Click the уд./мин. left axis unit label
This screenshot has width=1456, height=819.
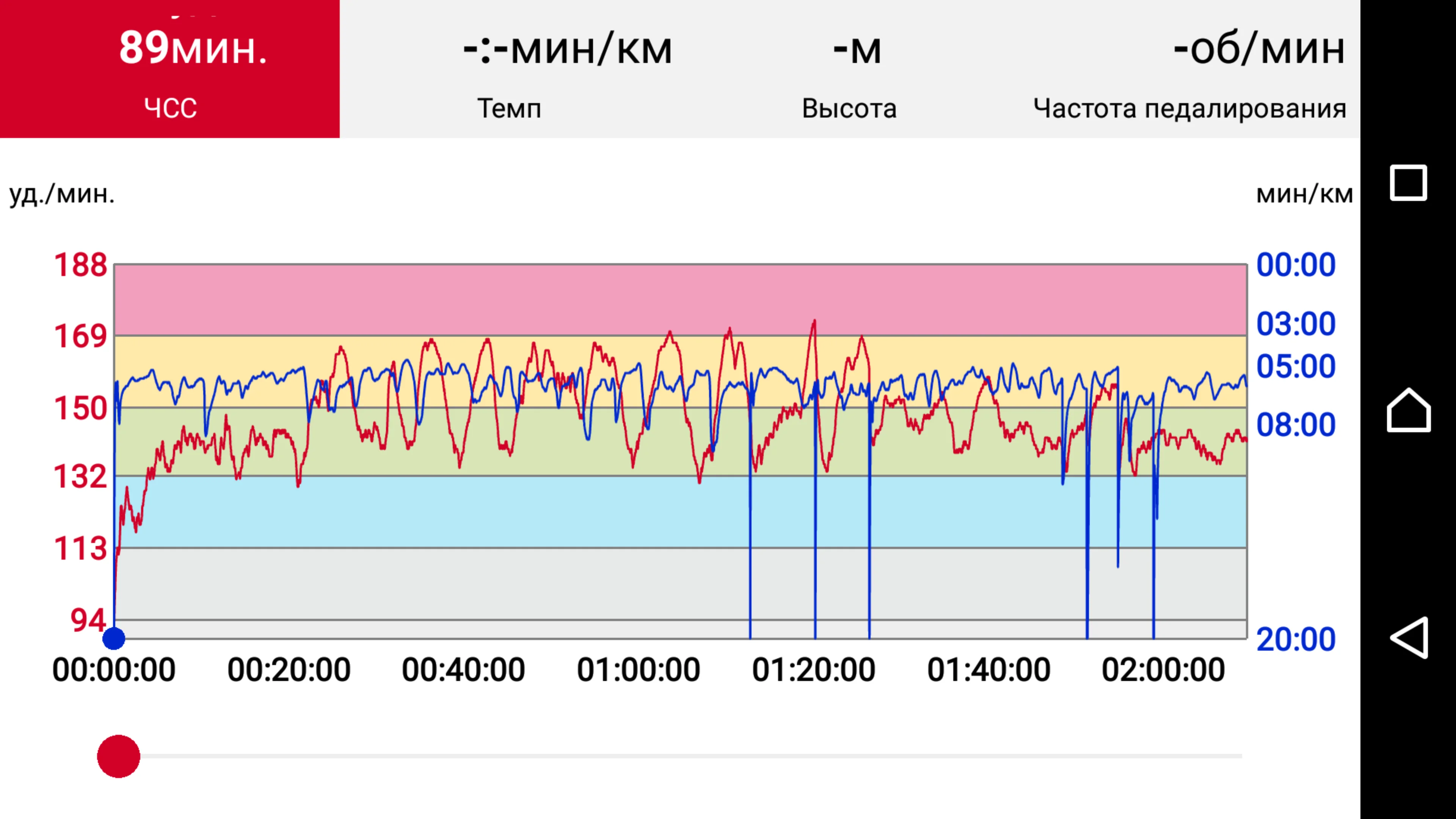[62, 195]
